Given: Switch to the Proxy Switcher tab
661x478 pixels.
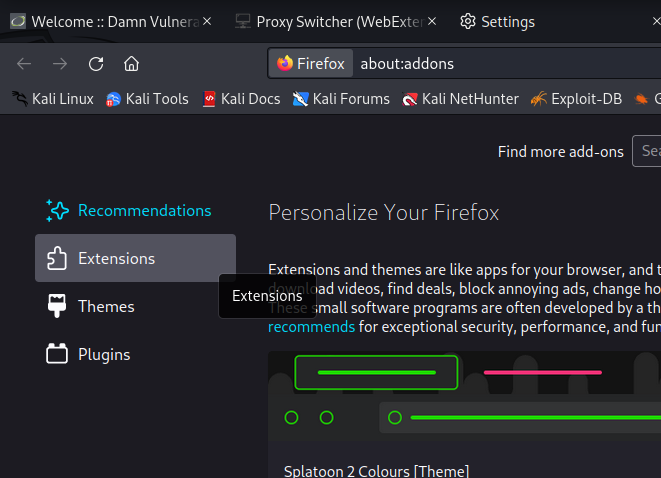Looking at the screenshot, I should [320, 21].
